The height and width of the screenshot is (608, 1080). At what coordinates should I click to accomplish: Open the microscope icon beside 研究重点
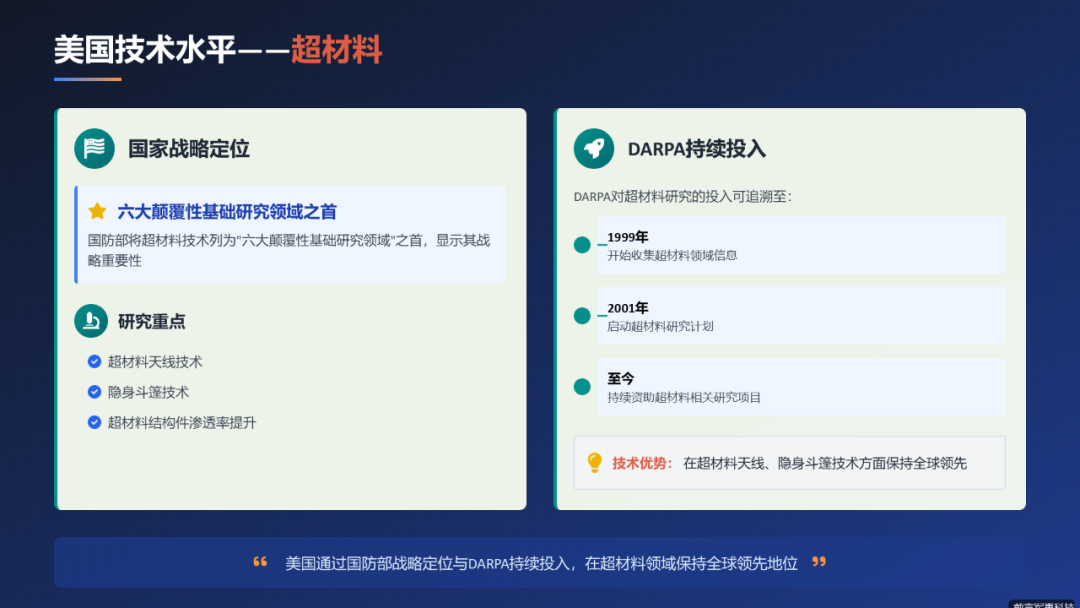pos(94,321)
